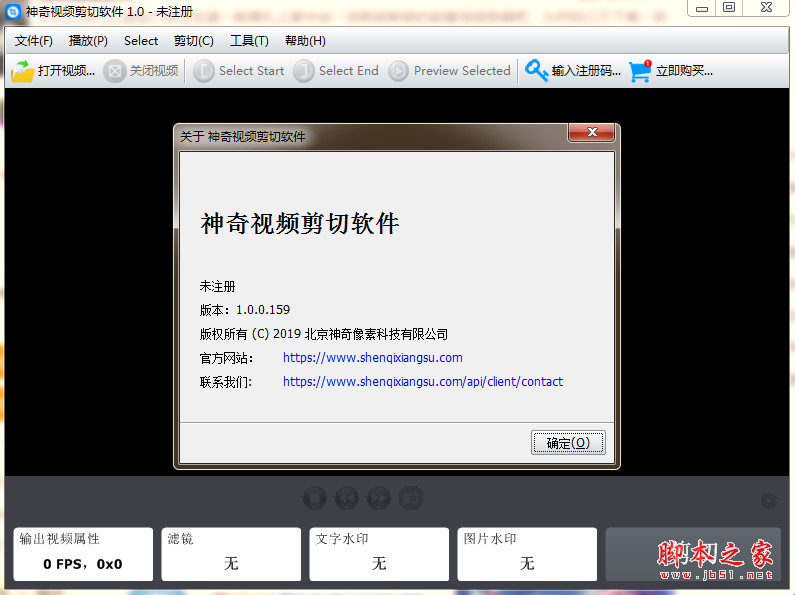Click the Select End bracket icon

click(x=304, y=71)
